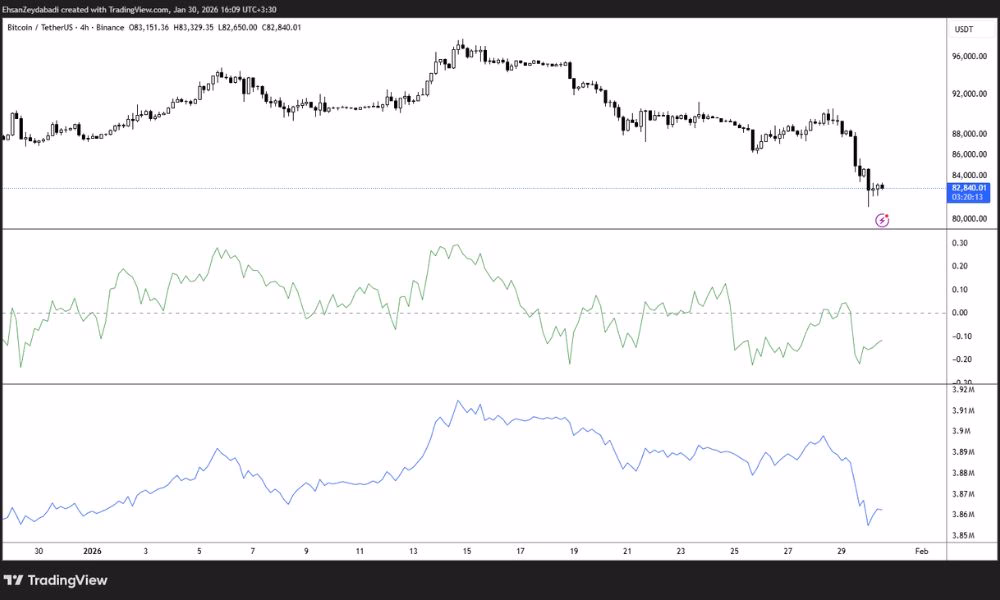The height and width of the screenshot is (600, 1000).
Task: Click the 15 date label on time axis
Action: pyautogui.click(x=467, y=550)
